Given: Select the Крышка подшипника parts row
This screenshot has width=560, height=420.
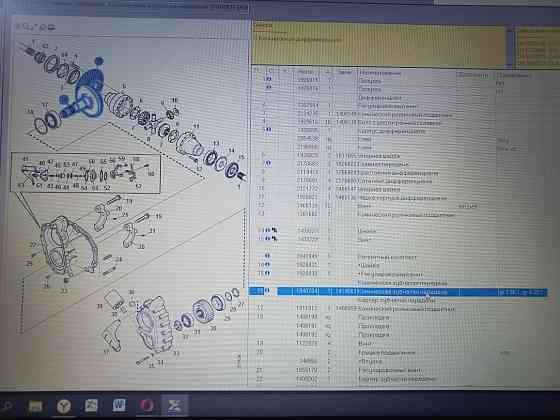Looking at the screenshot, I should click(398, 352).
